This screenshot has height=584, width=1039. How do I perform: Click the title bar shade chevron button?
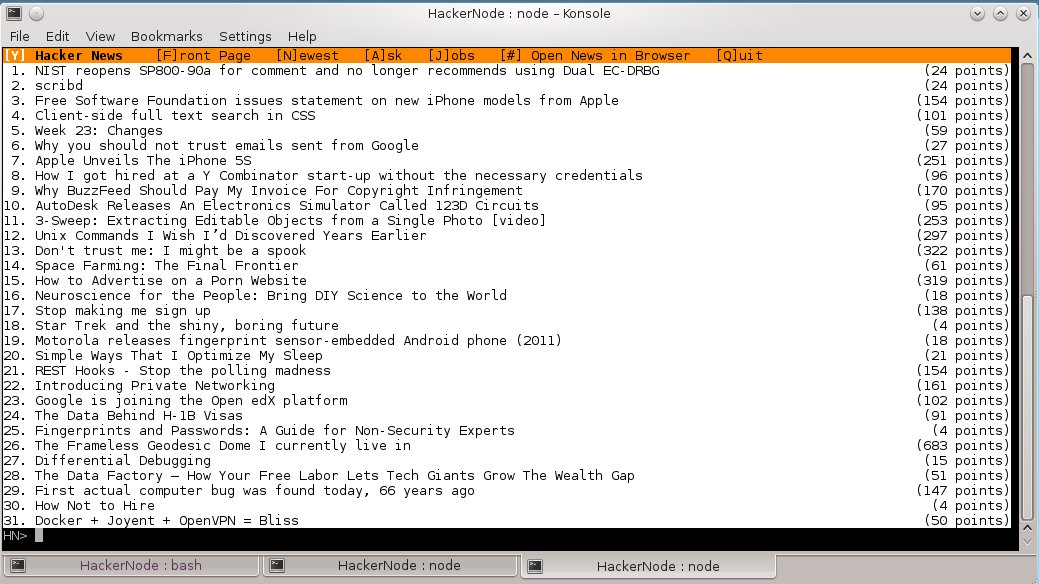977,13
